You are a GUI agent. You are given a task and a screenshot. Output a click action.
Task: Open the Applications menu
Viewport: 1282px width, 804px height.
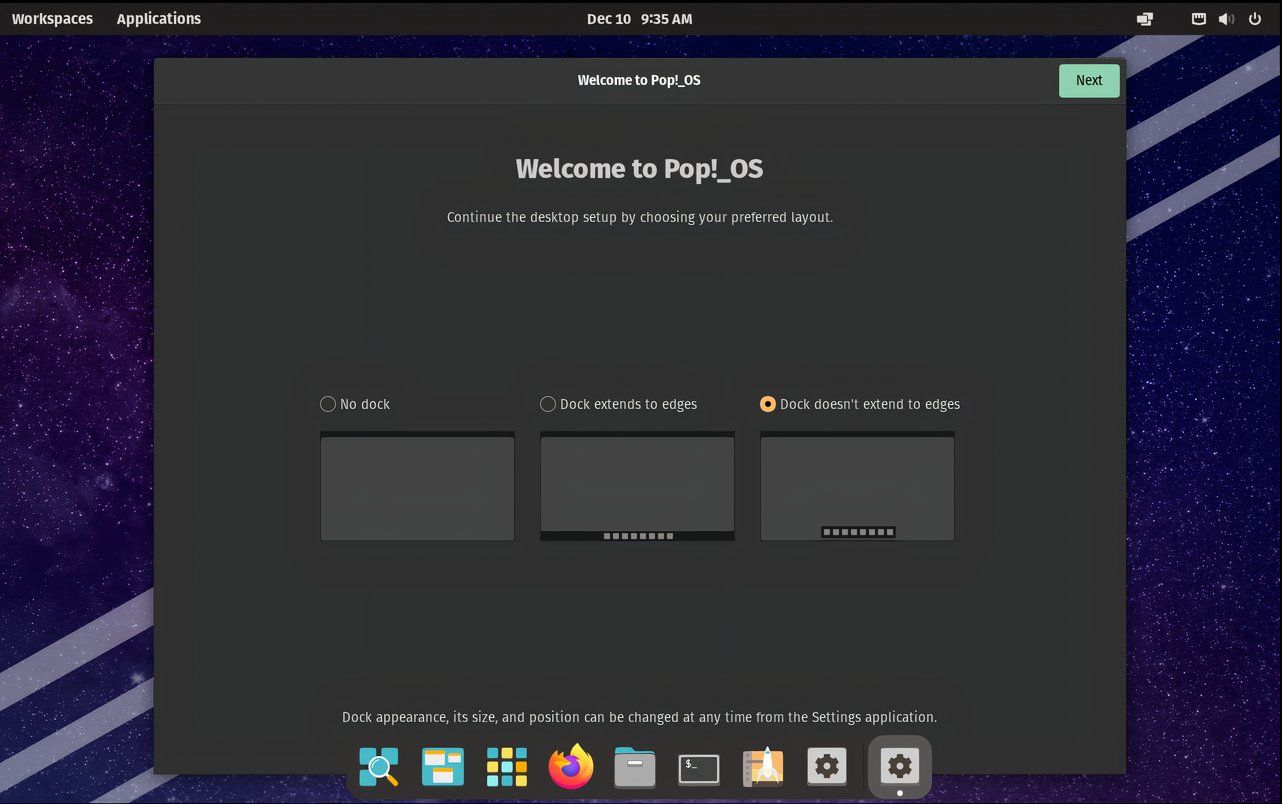tap(158, 18)
